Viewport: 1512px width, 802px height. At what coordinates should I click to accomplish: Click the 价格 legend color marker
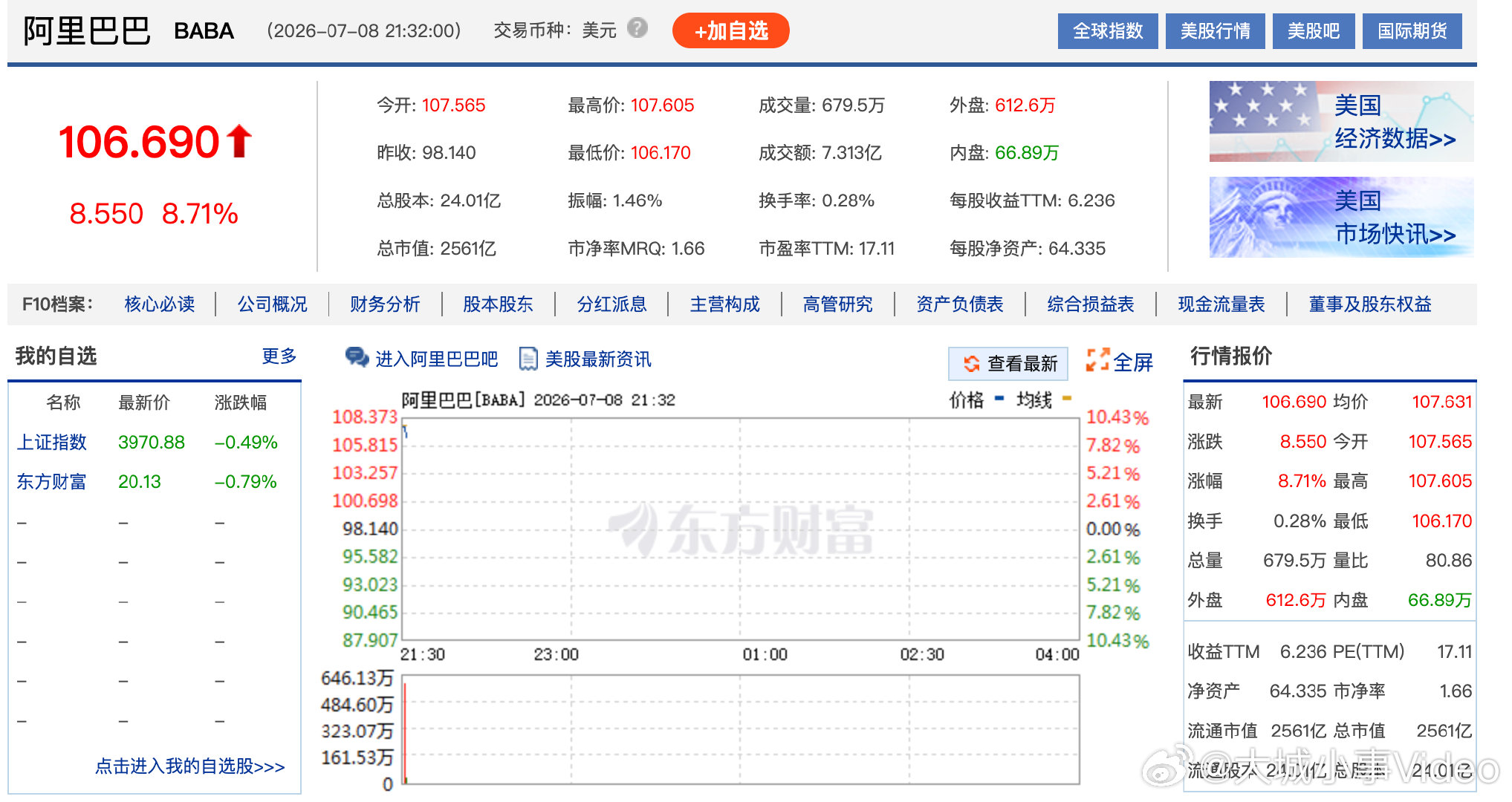pos(999,399)
